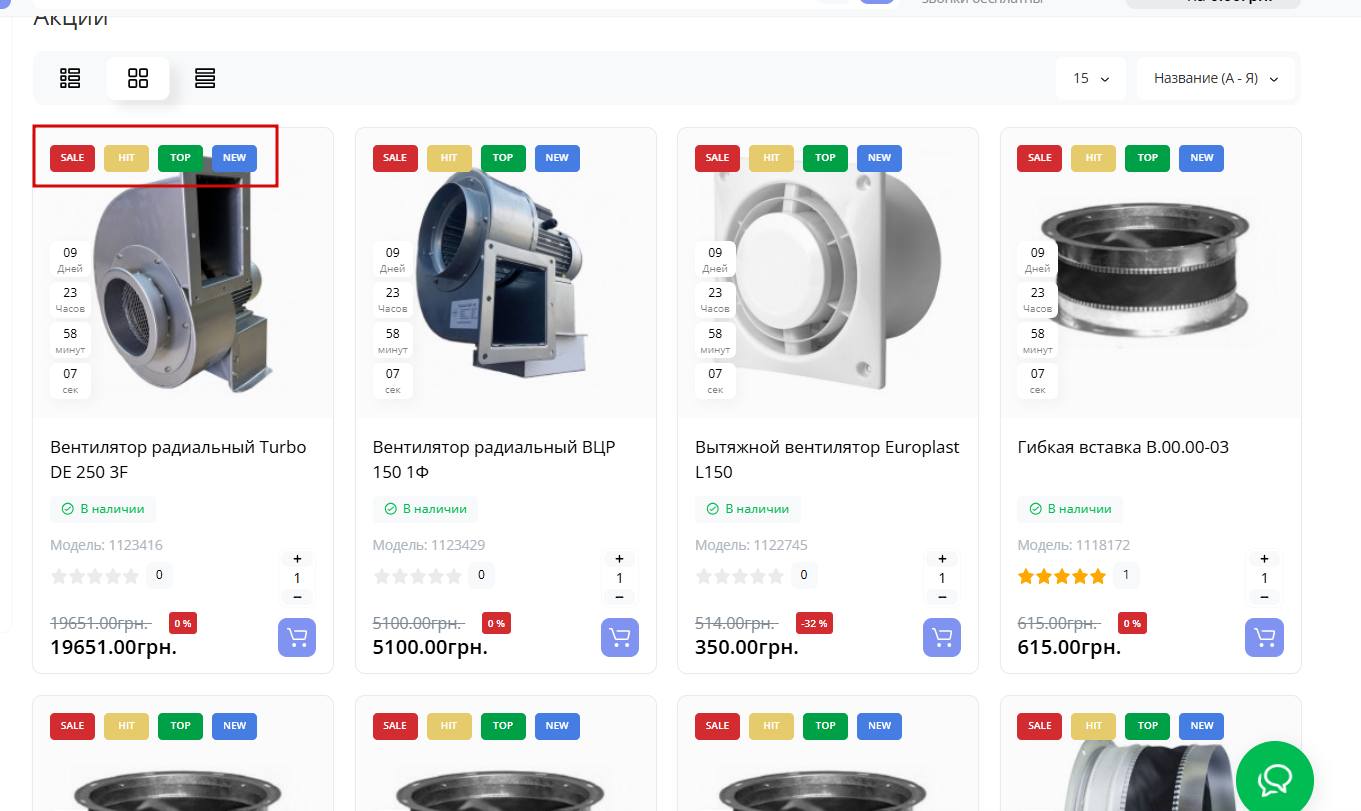The image size is (1361, 811).
Task: Switch to the detailed list view
Action: pyautogui.click(x=70, y=78)
